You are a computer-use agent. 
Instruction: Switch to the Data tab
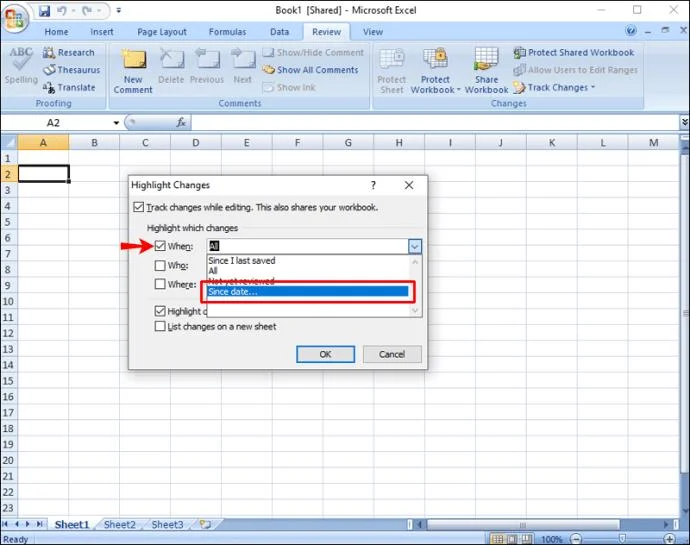coord(279,32)
